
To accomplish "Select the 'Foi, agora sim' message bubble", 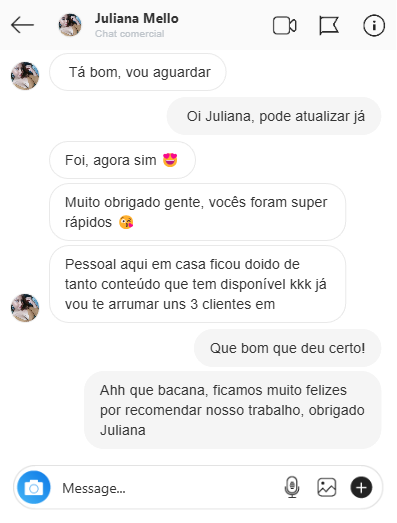I will [122, 160].
